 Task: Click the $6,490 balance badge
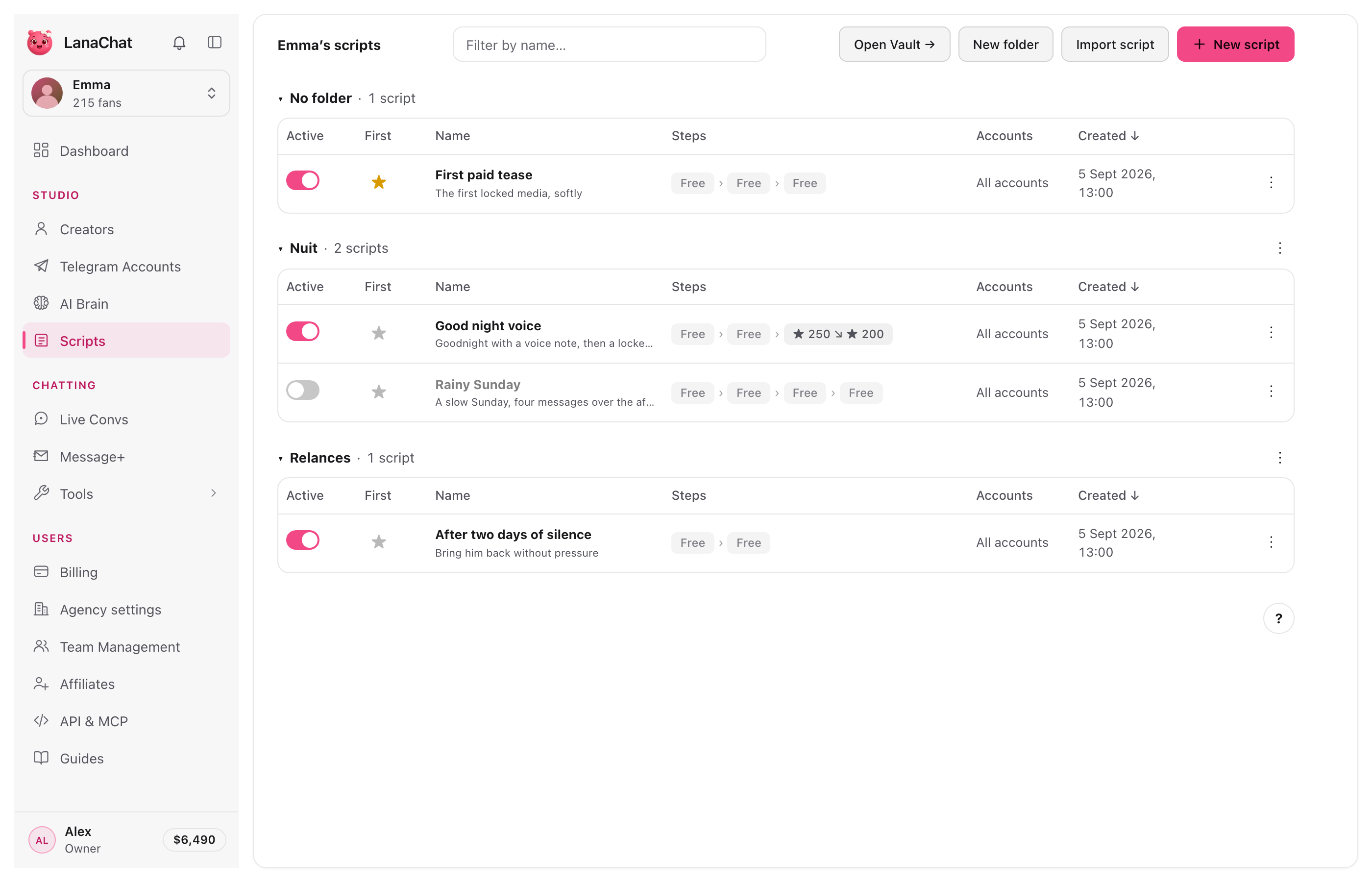(x=194, y=840)
